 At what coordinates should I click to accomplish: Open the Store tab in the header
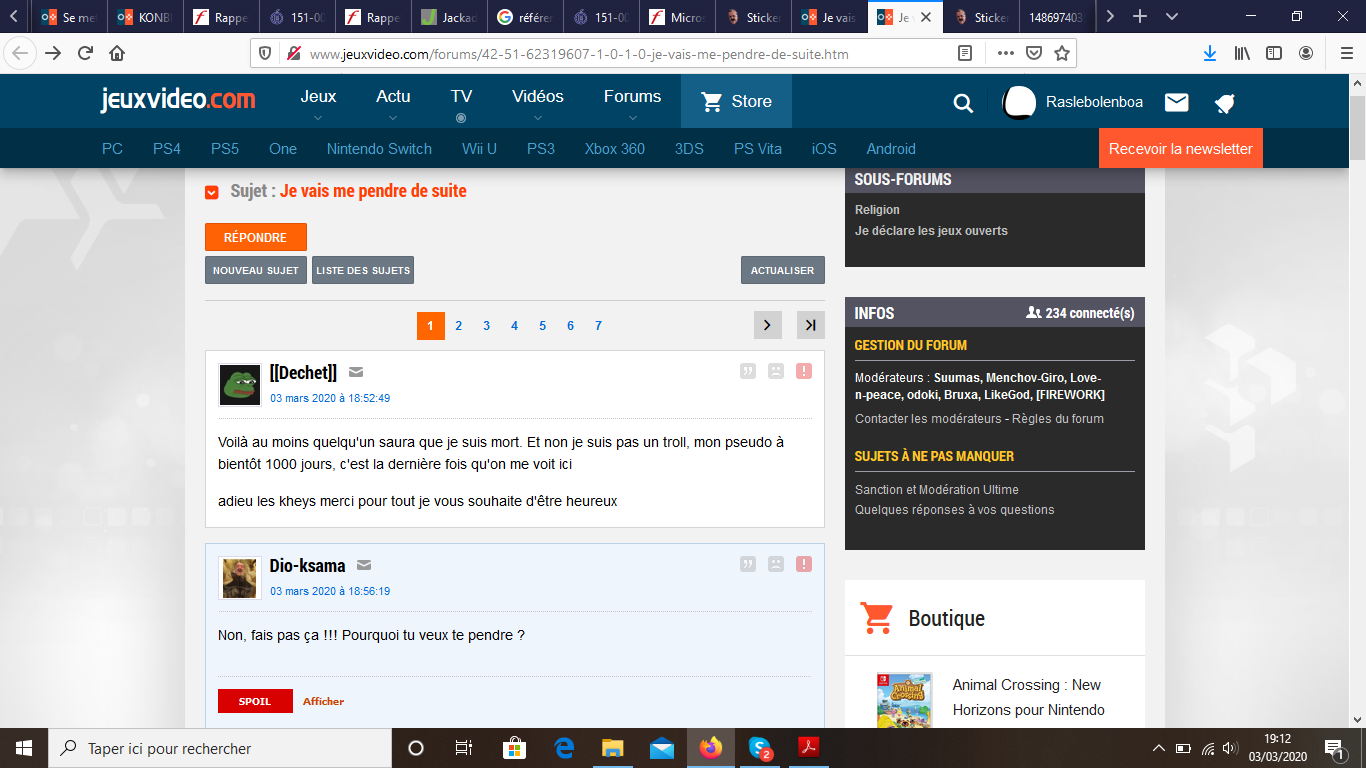tap(736, 101)
